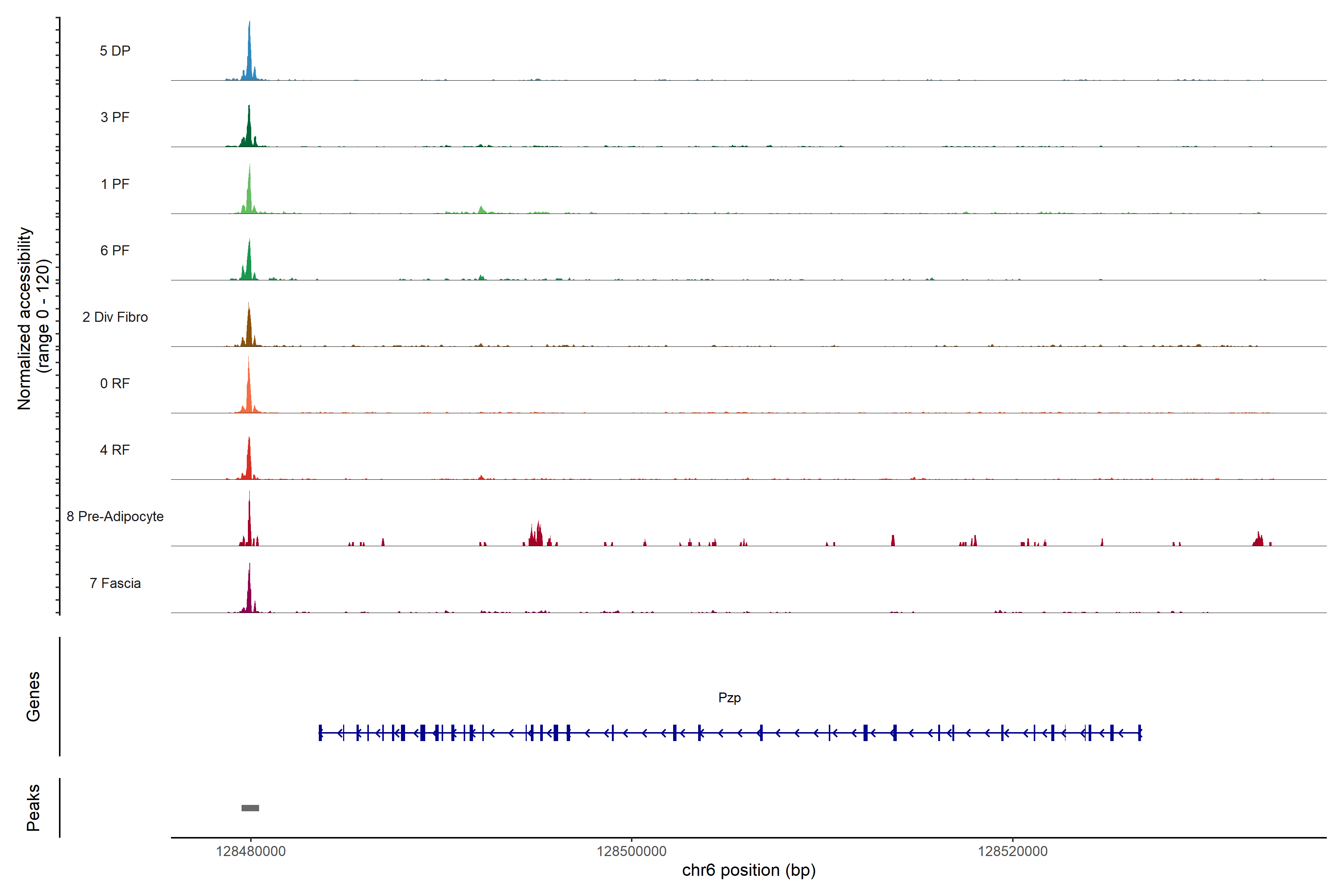Click the blue 5 DP accessibility peak
Viewport: 1344px width, 896px height.
tap(249, 57)
